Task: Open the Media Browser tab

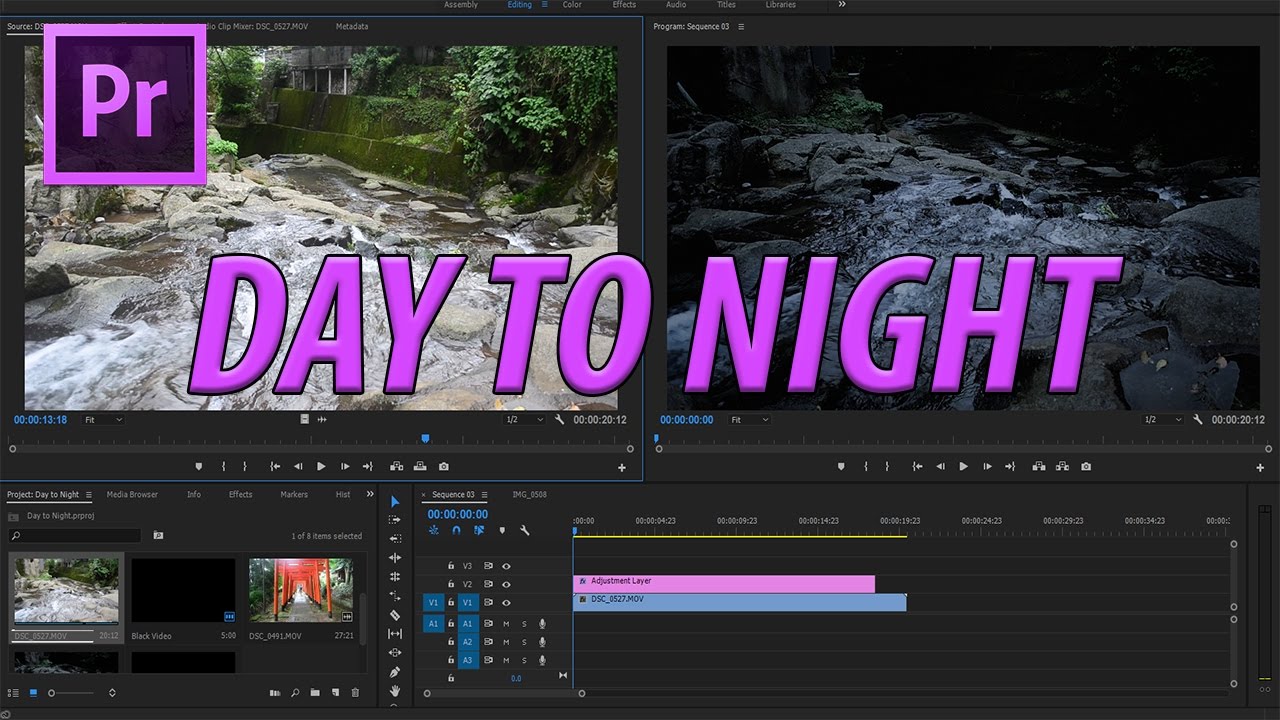Action: (x=131, y=493)
